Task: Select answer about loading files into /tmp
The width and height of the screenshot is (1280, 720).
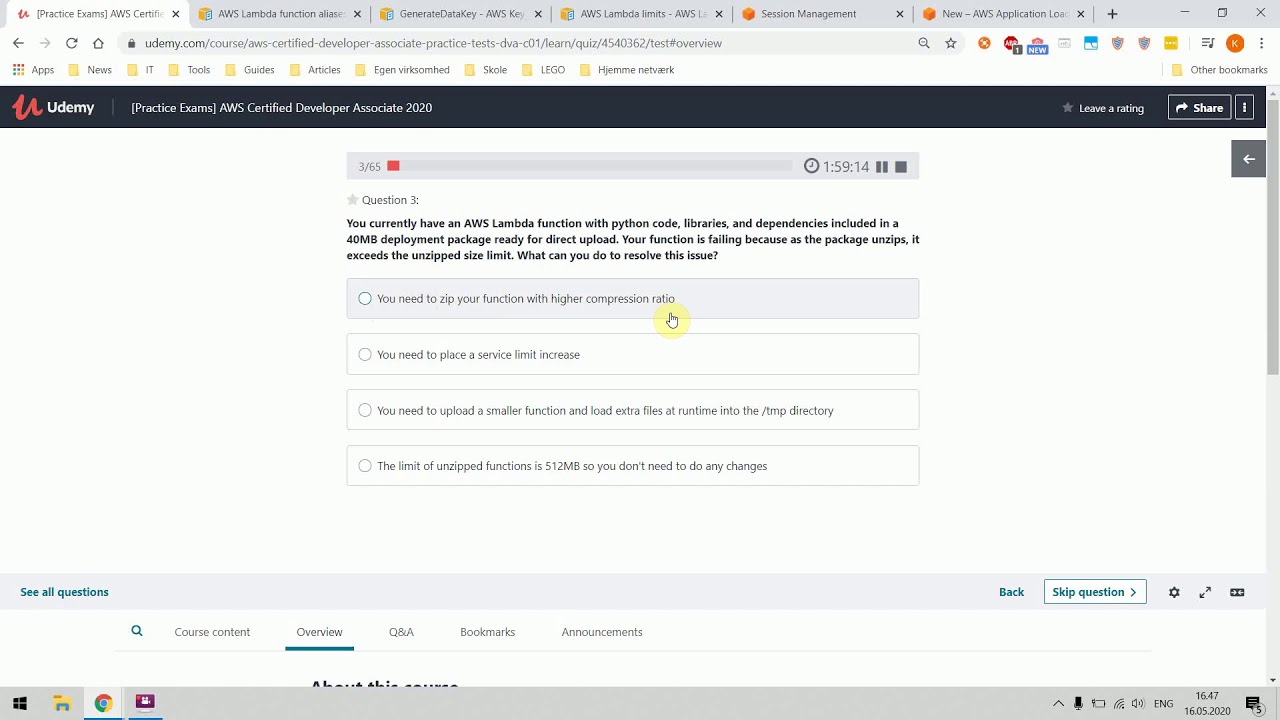Action: point(632,410)
